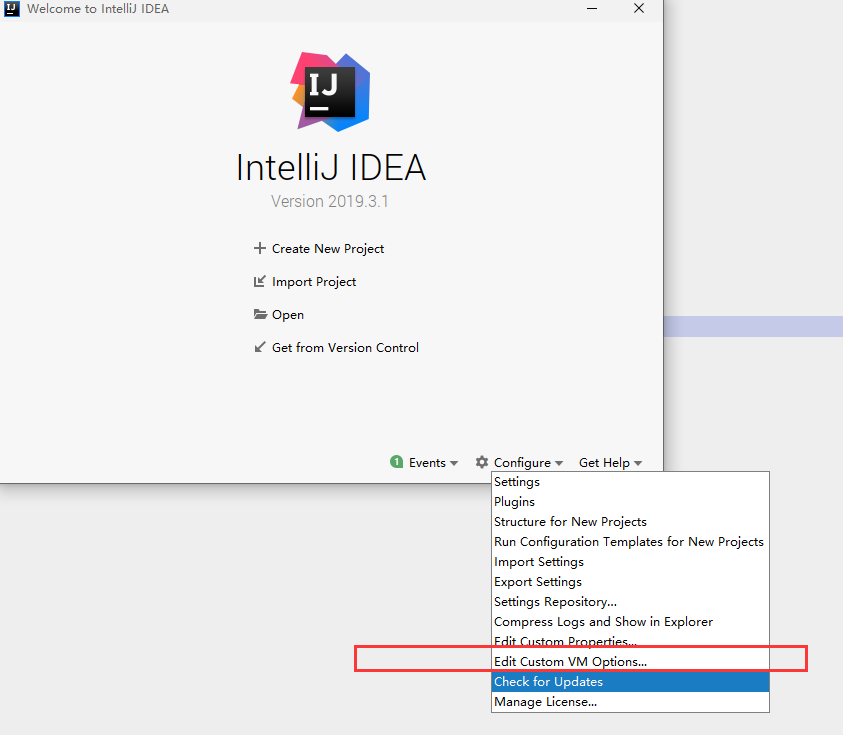This screenshot has width=843, height=735.
Task: Select Edit Custom VM Options...
Action: pyautogui.click(x=630, y=662)
